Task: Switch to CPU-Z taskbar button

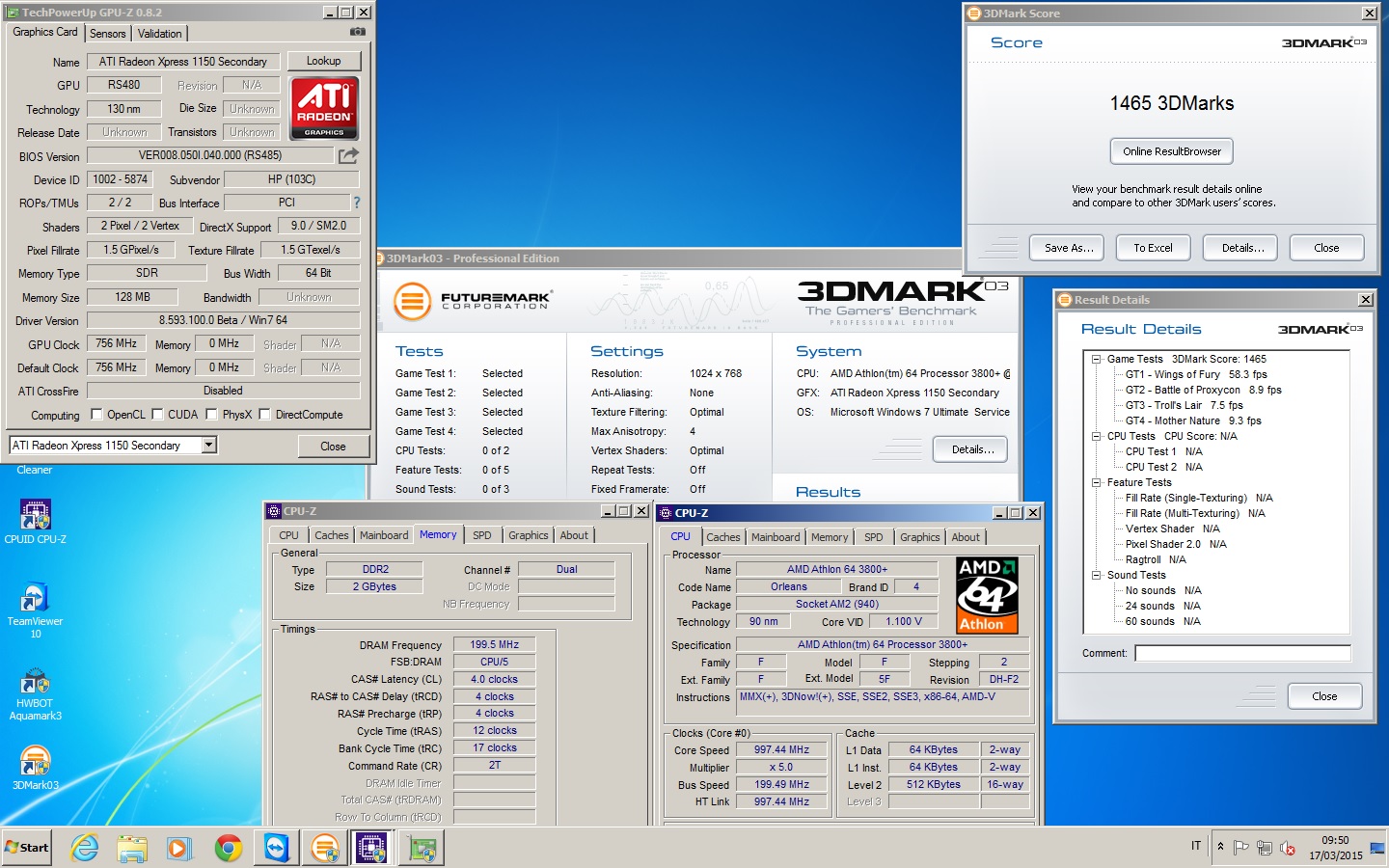Action: coord(371,848)
